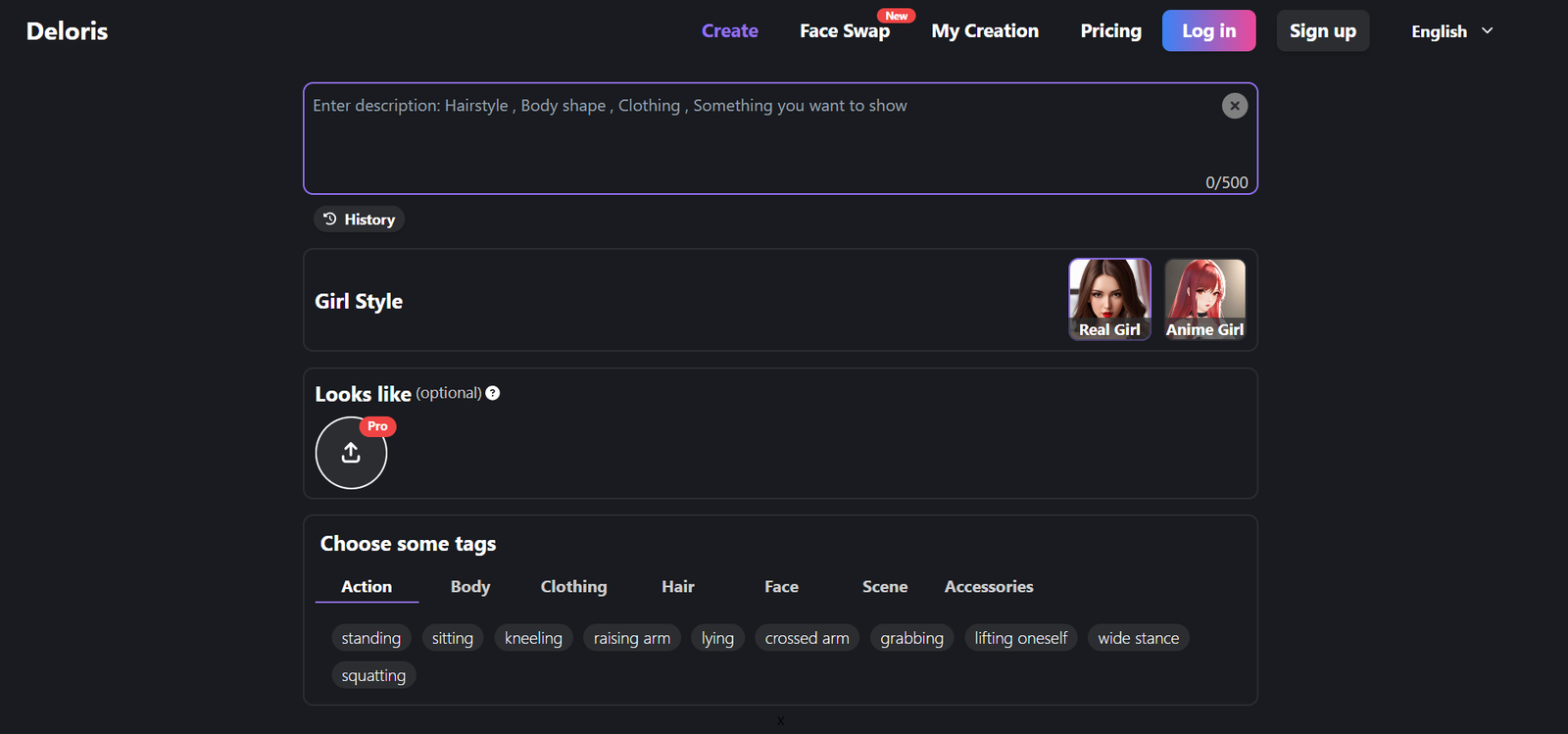
Task: Click the upload icon under Looks like
Action: pyautogui.click(x=351, y=453)
